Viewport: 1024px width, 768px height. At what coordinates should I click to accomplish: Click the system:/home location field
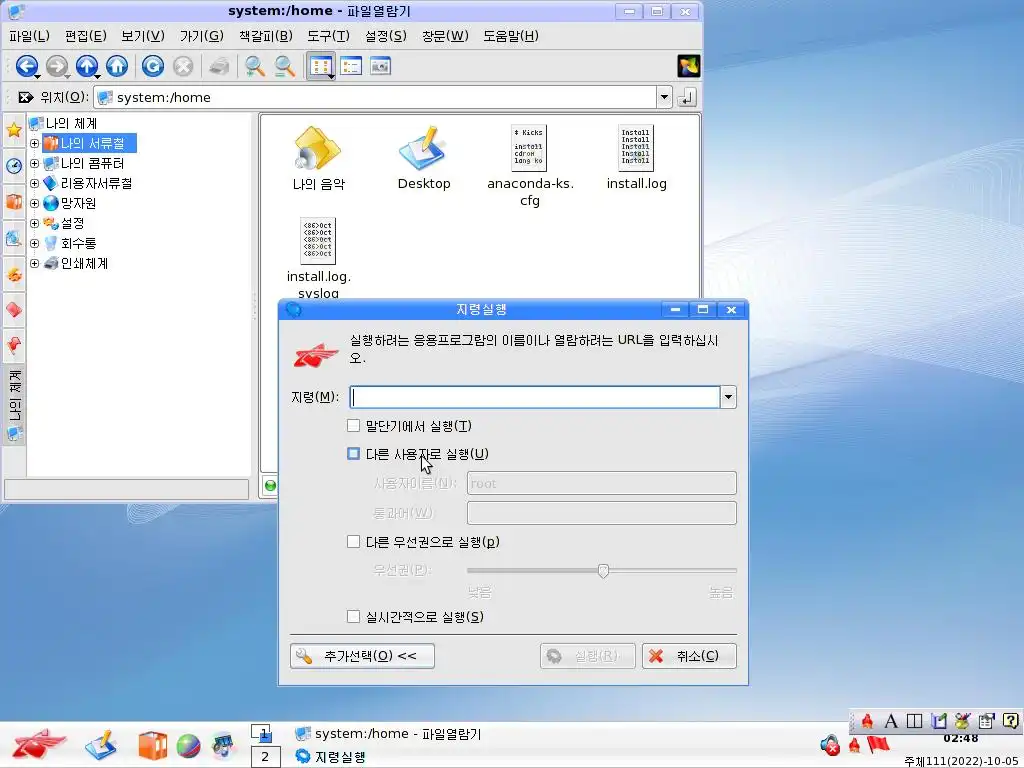pos(376,97)
